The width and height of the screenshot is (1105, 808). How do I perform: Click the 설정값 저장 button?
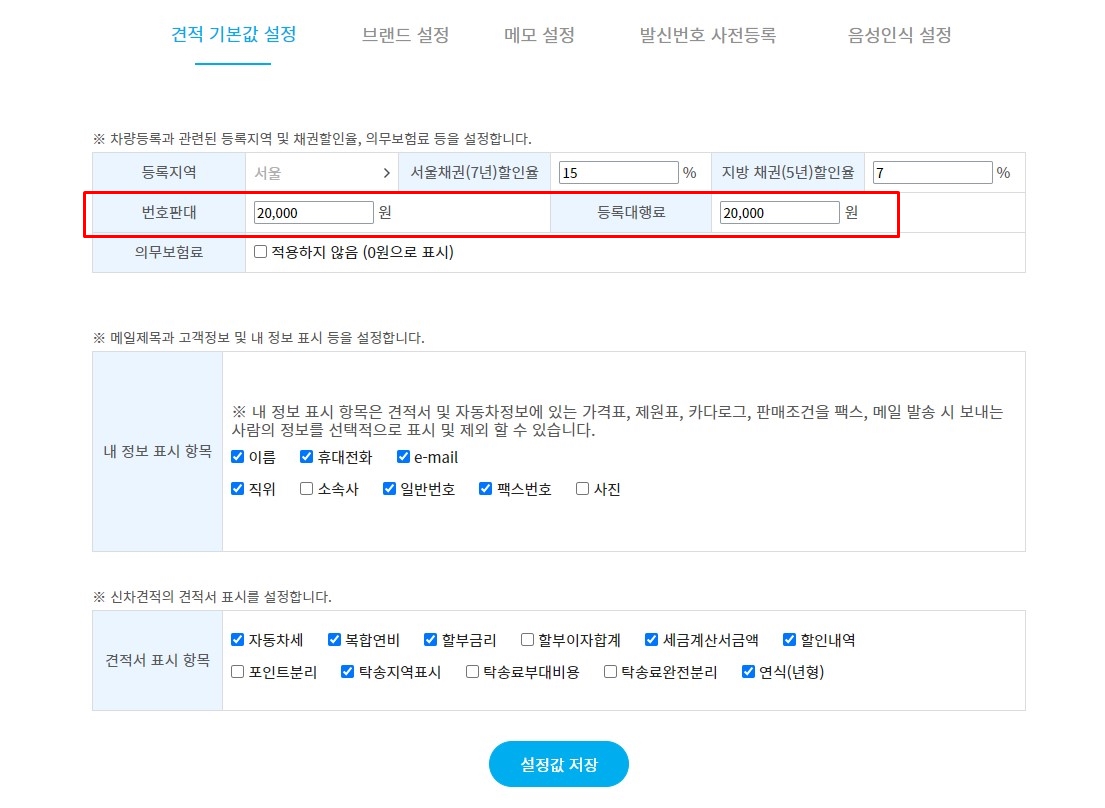point(559,764)
